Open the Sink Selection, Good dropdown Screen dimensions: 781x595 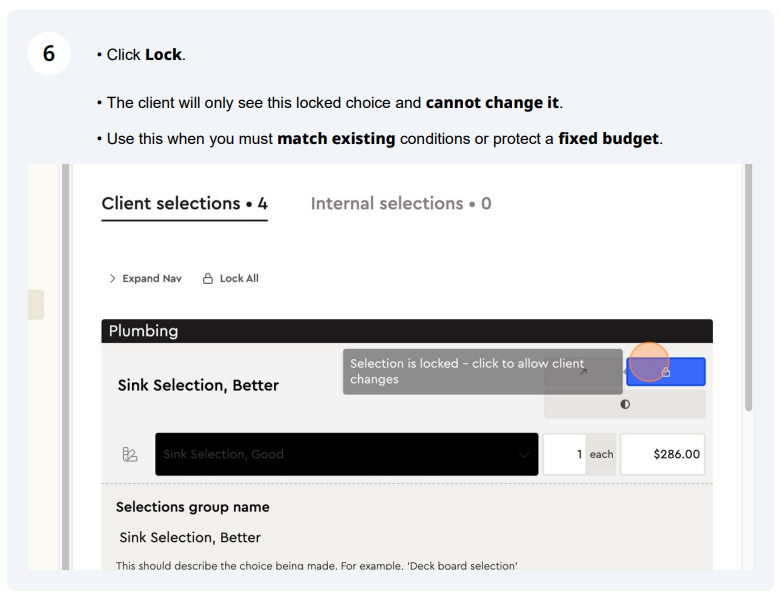(347, 454)
